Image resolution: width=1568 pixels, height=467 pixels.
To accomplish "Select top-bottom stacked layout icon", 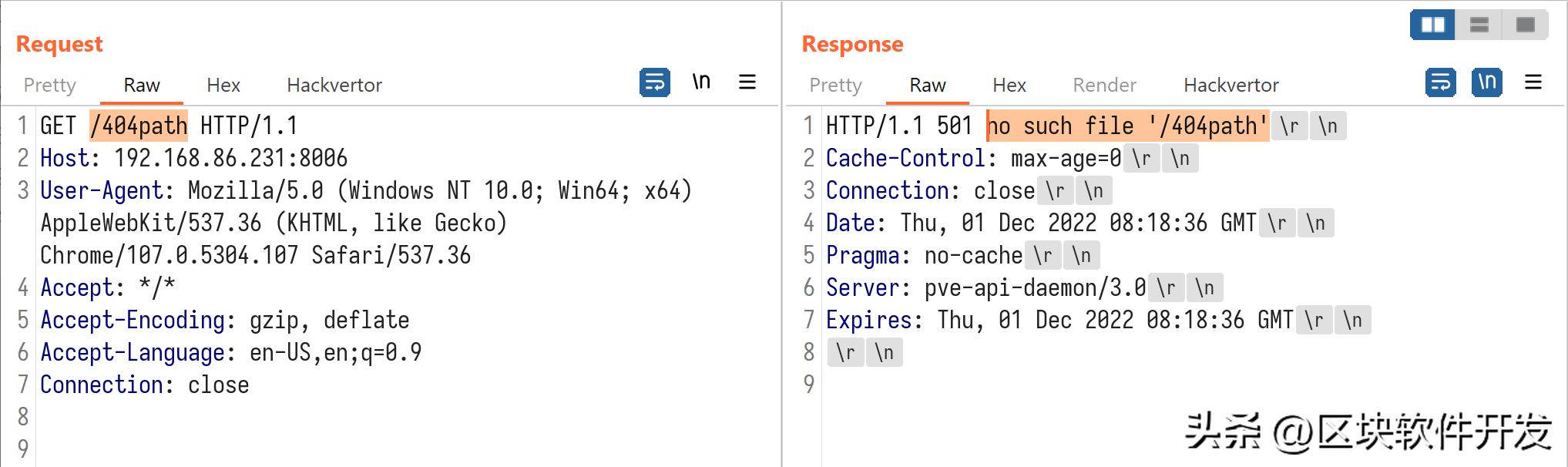I will tap(1479, 25).
